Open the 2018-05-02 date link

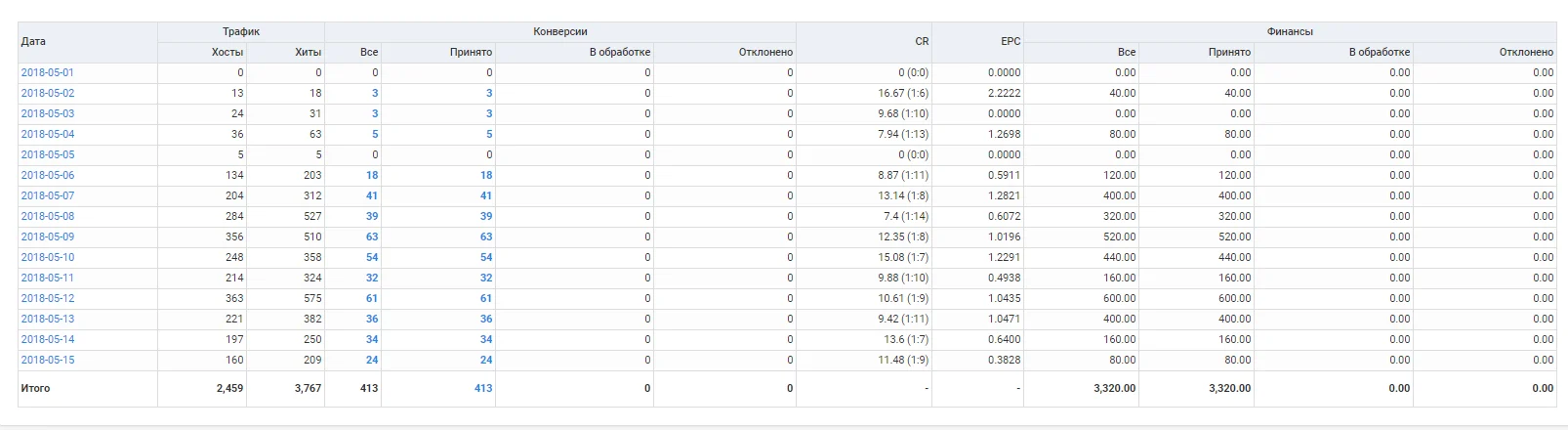tap(47, 93)
